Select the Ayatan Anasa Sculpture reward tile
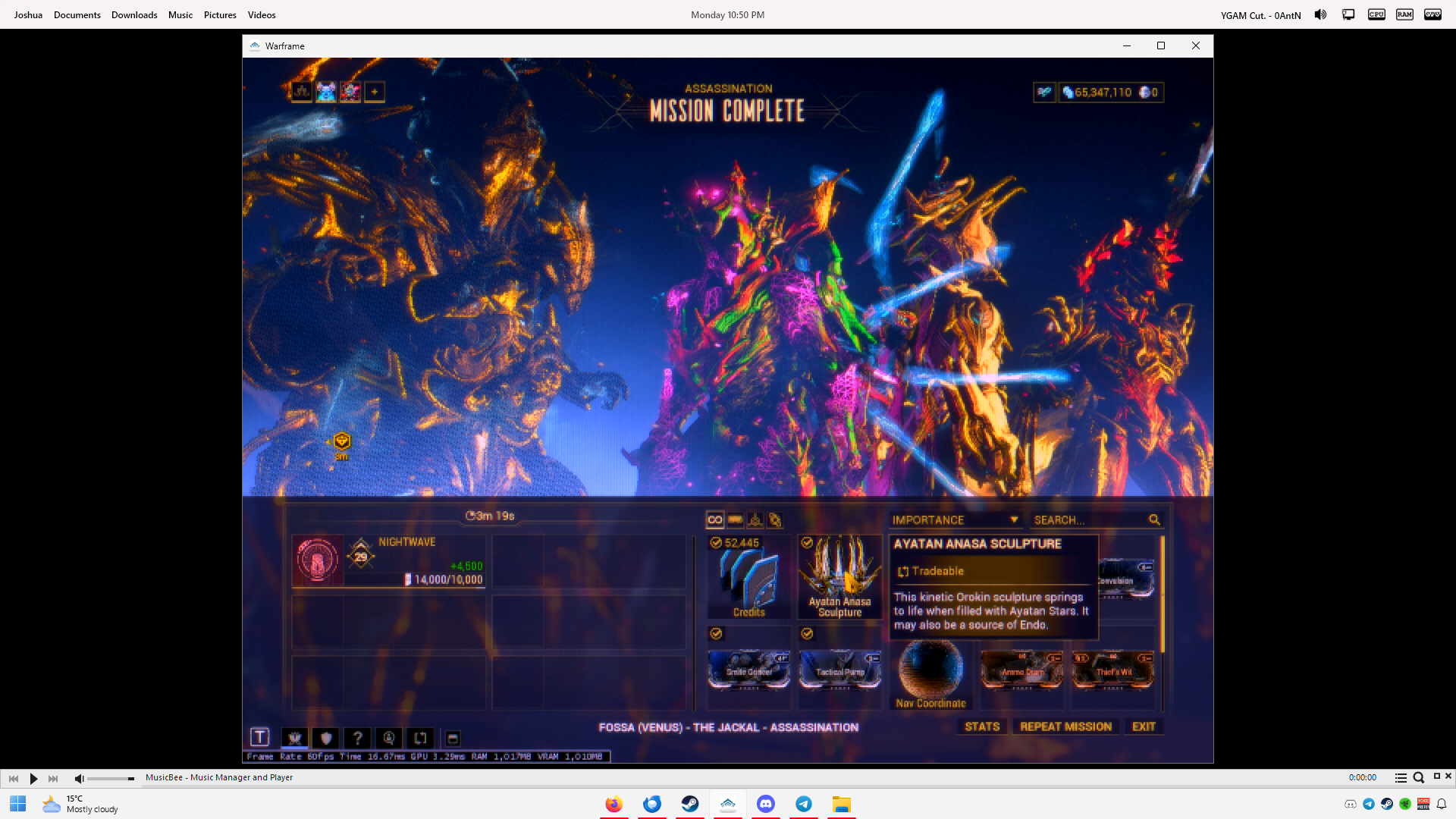 click(839, 577)
